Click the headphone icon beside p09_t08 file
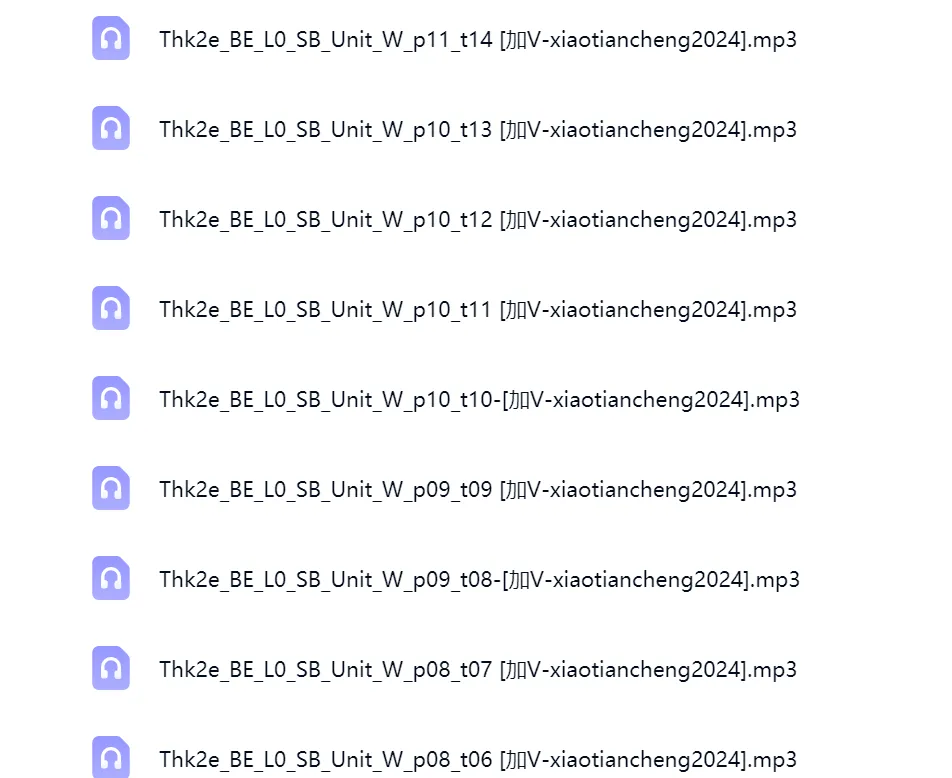 click(x=110, y=578)
